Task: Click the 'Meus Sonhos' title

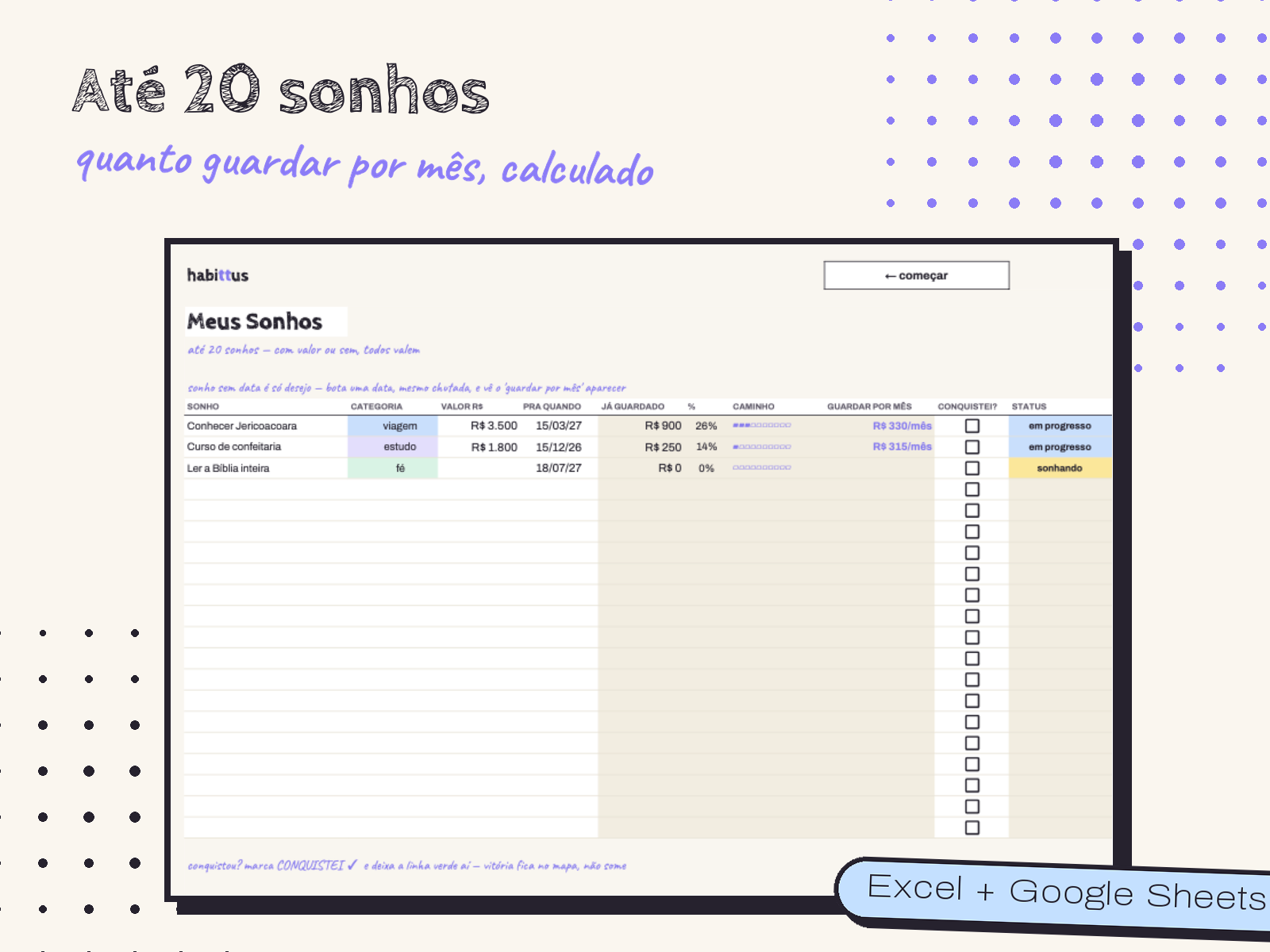Action: (x=255, y=321)
